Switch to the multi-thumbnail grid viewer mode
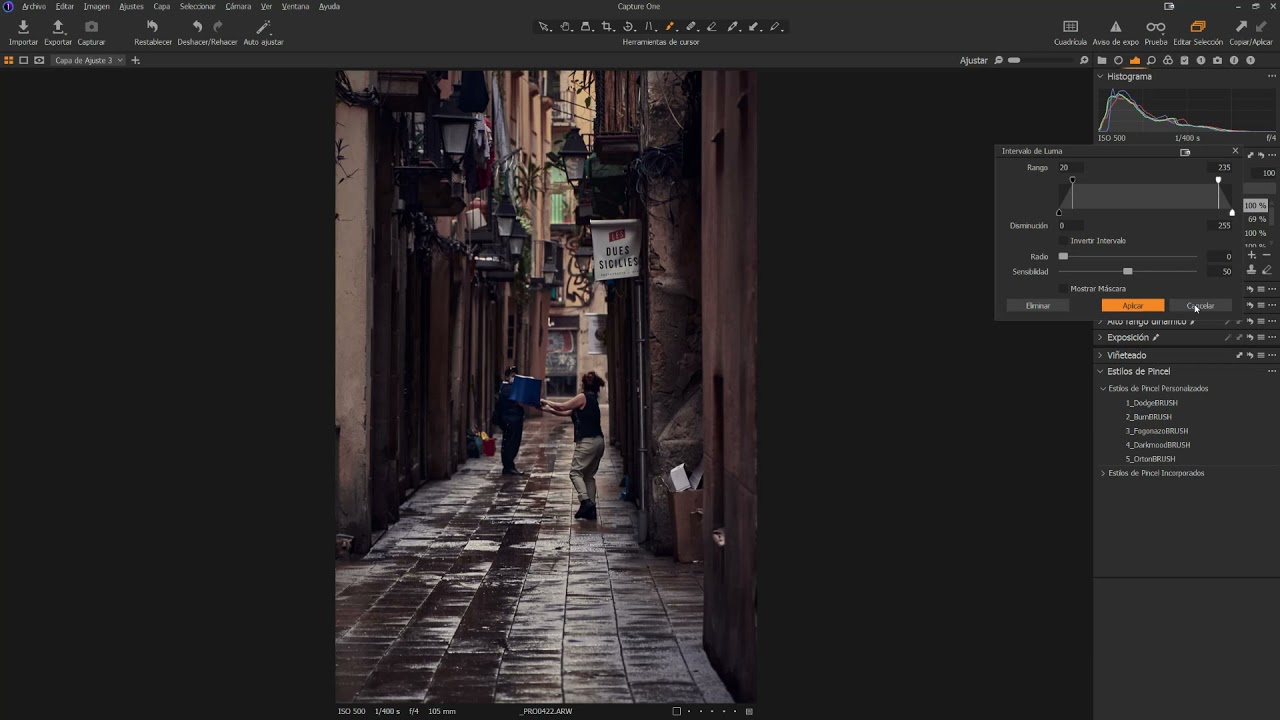 (9, 61)
